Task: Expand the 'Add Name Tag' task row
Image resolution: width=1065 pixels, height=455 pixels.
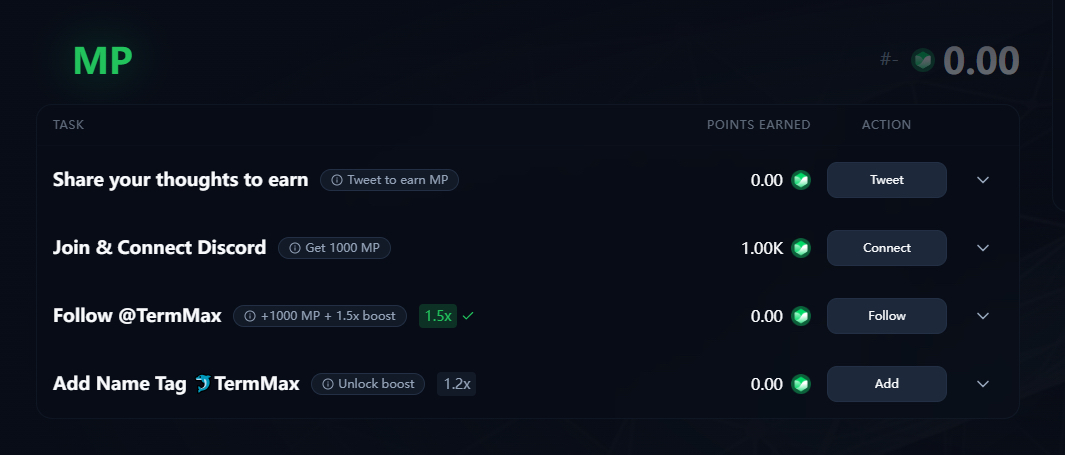Action: tap(983, 384)
